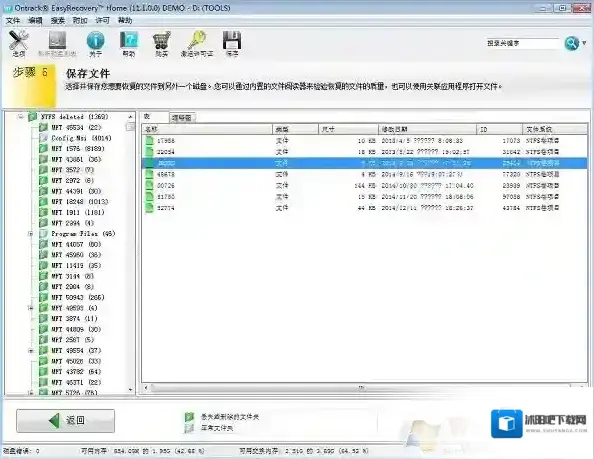This screenshot has height=459, width=594.
Task: Select MFT 2394 (4) folder
Action: click(72, 223)
